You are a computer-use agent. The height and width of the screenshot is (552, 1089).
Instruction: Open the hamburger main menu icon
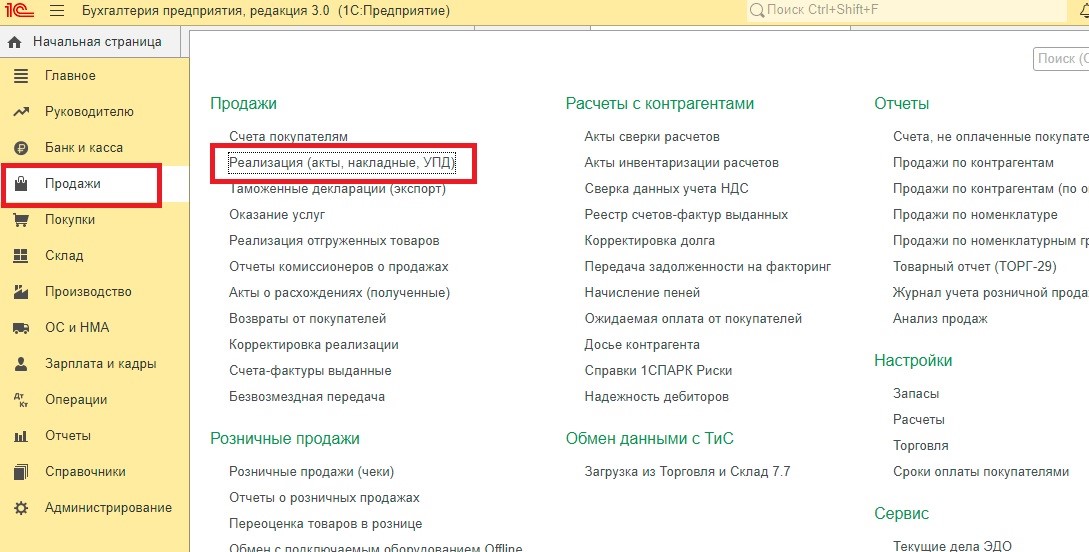coord(57,11)
